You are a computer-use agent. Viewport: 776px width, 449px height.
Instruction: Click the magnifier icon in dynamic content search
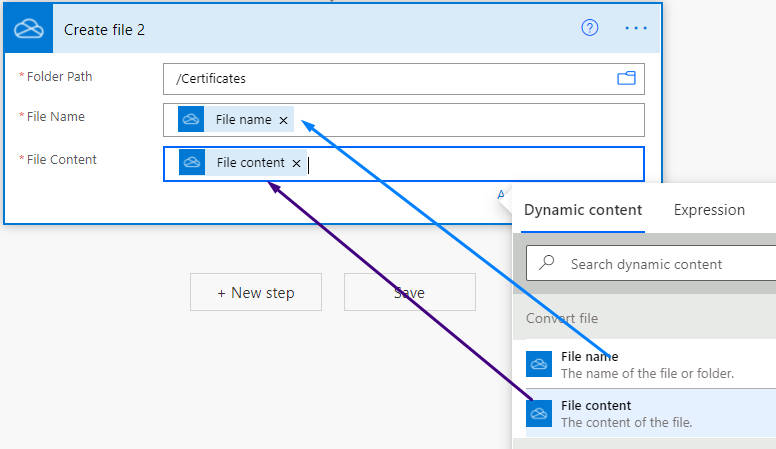(546, 262)
